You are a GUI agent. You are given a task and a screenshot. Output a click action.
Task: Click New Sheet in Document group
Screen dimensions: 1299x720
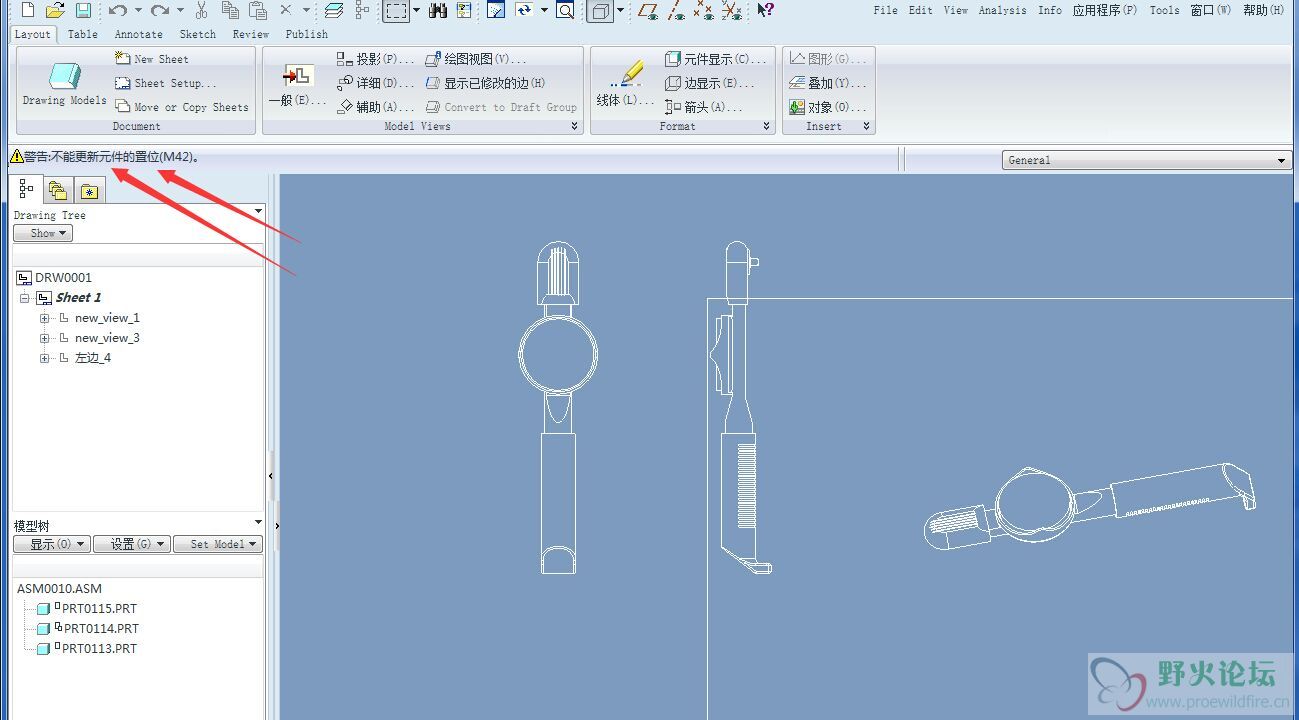[152, 59]
